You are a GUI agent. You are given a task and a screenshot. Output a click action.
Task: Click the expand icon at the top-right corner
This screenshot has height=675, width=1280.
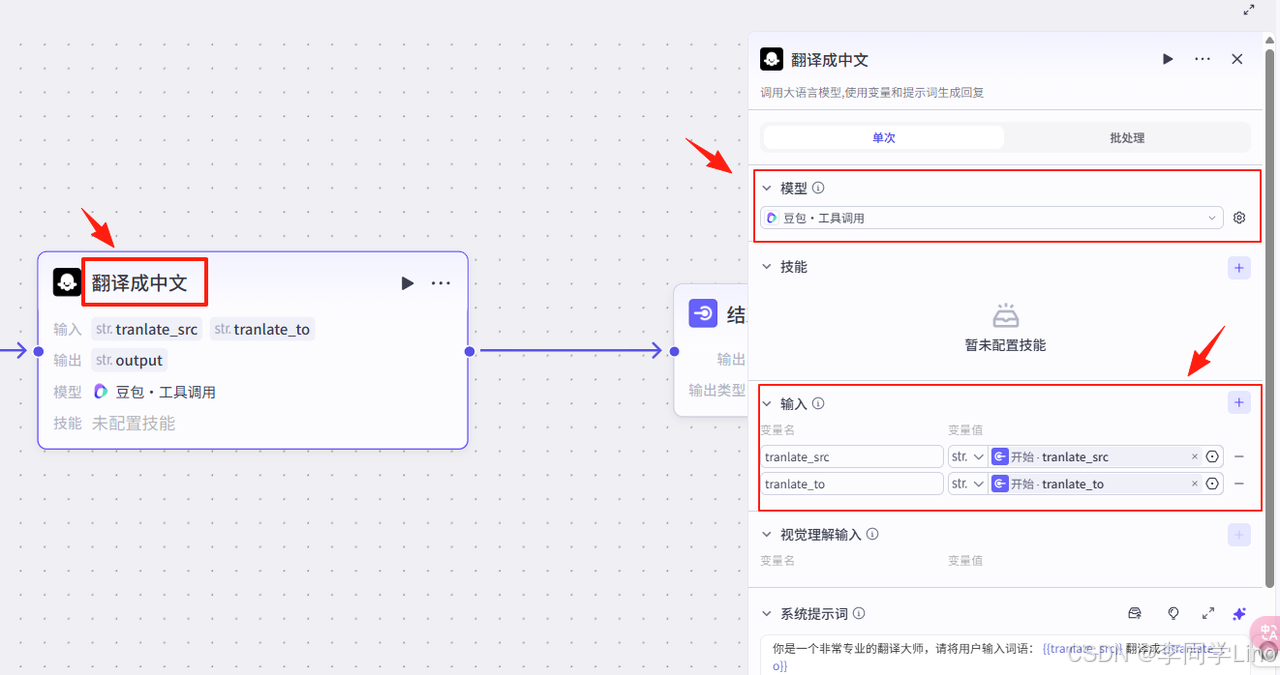click(1249, 9)
